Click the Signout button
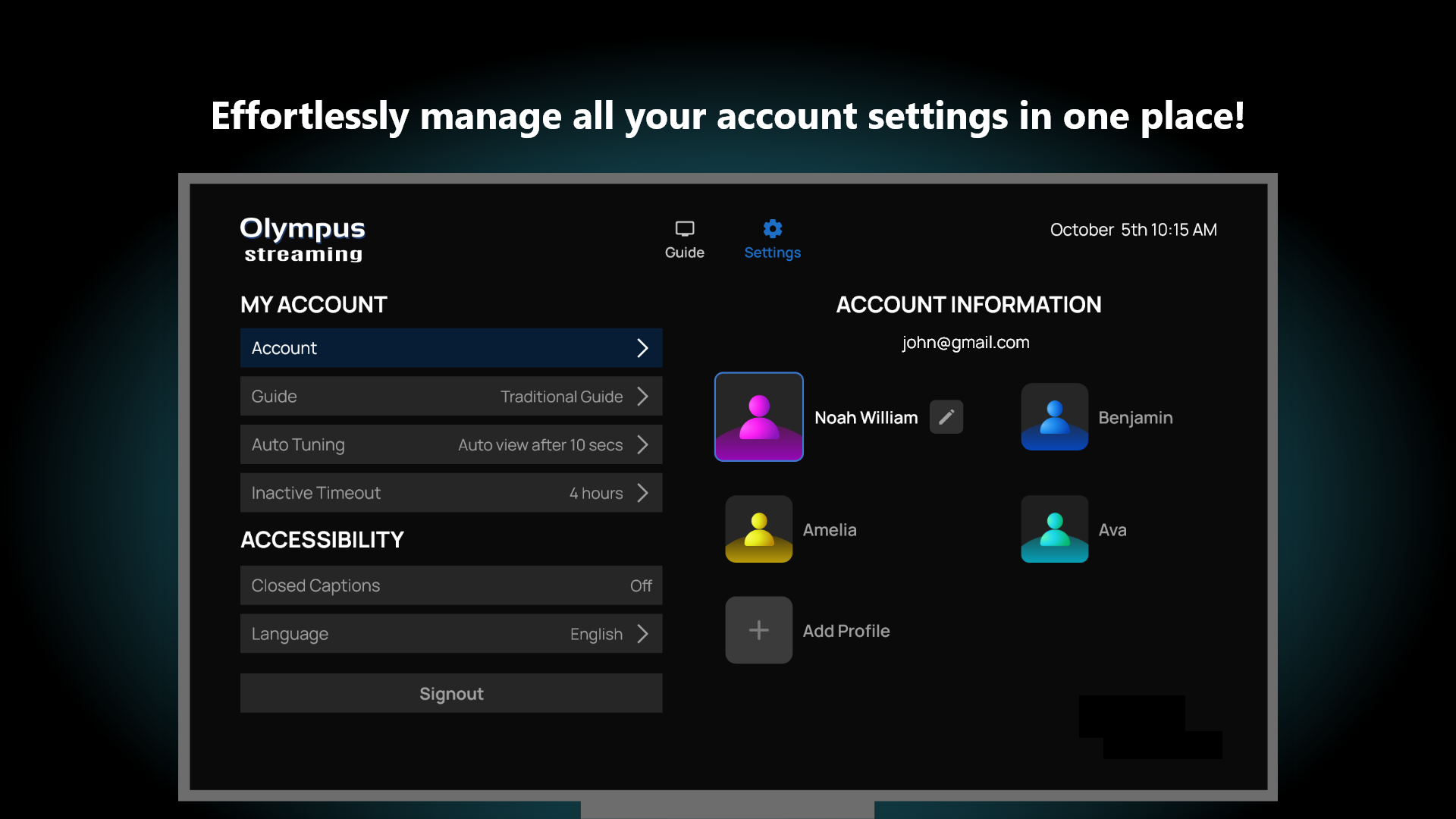The height and width of the screenshot is (819, 1456). coord(451,693)
